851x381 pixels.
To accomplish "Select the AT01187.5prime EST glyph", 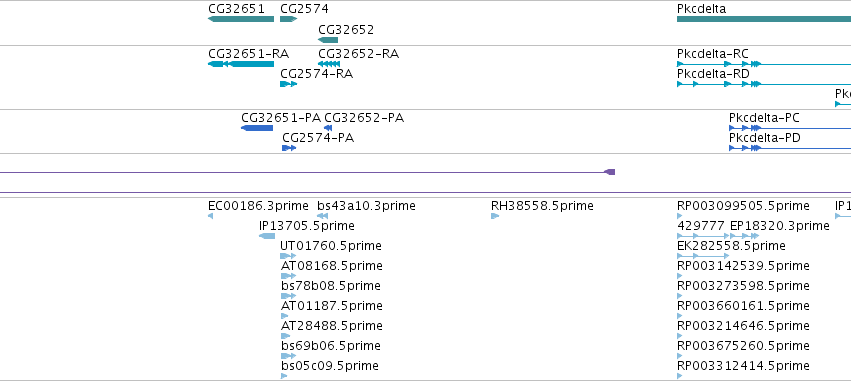I will click(x=284, y=316).
